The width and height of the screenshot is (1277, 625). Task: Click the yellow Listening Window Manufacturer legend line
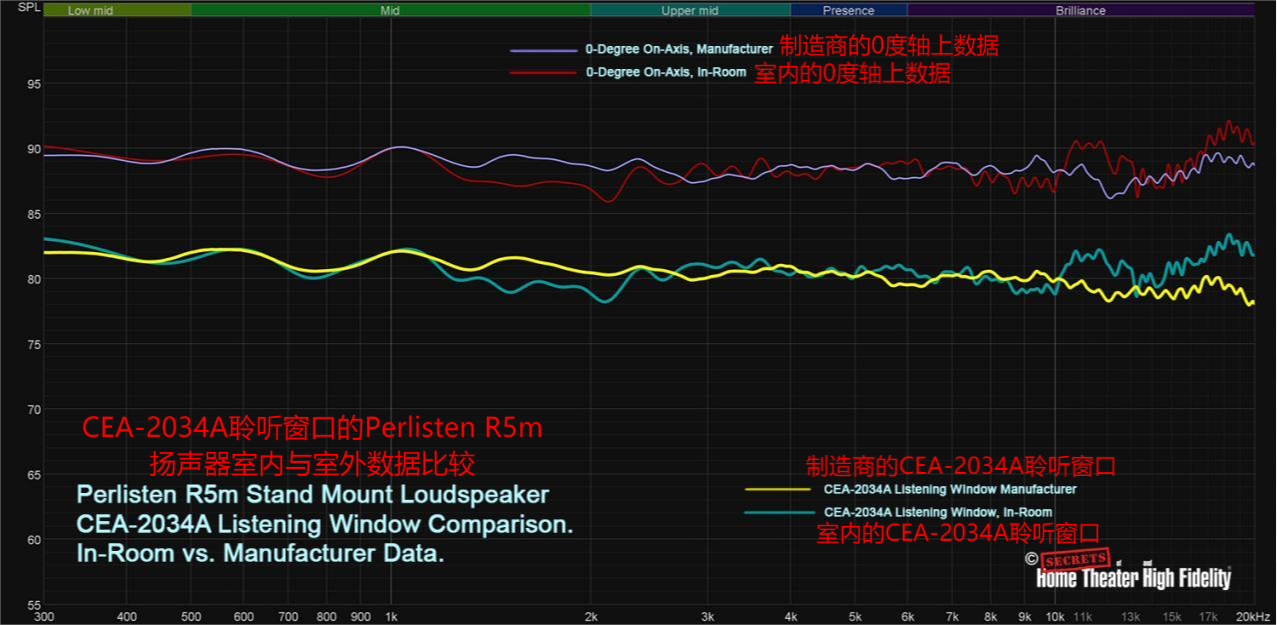pos(776,490)
